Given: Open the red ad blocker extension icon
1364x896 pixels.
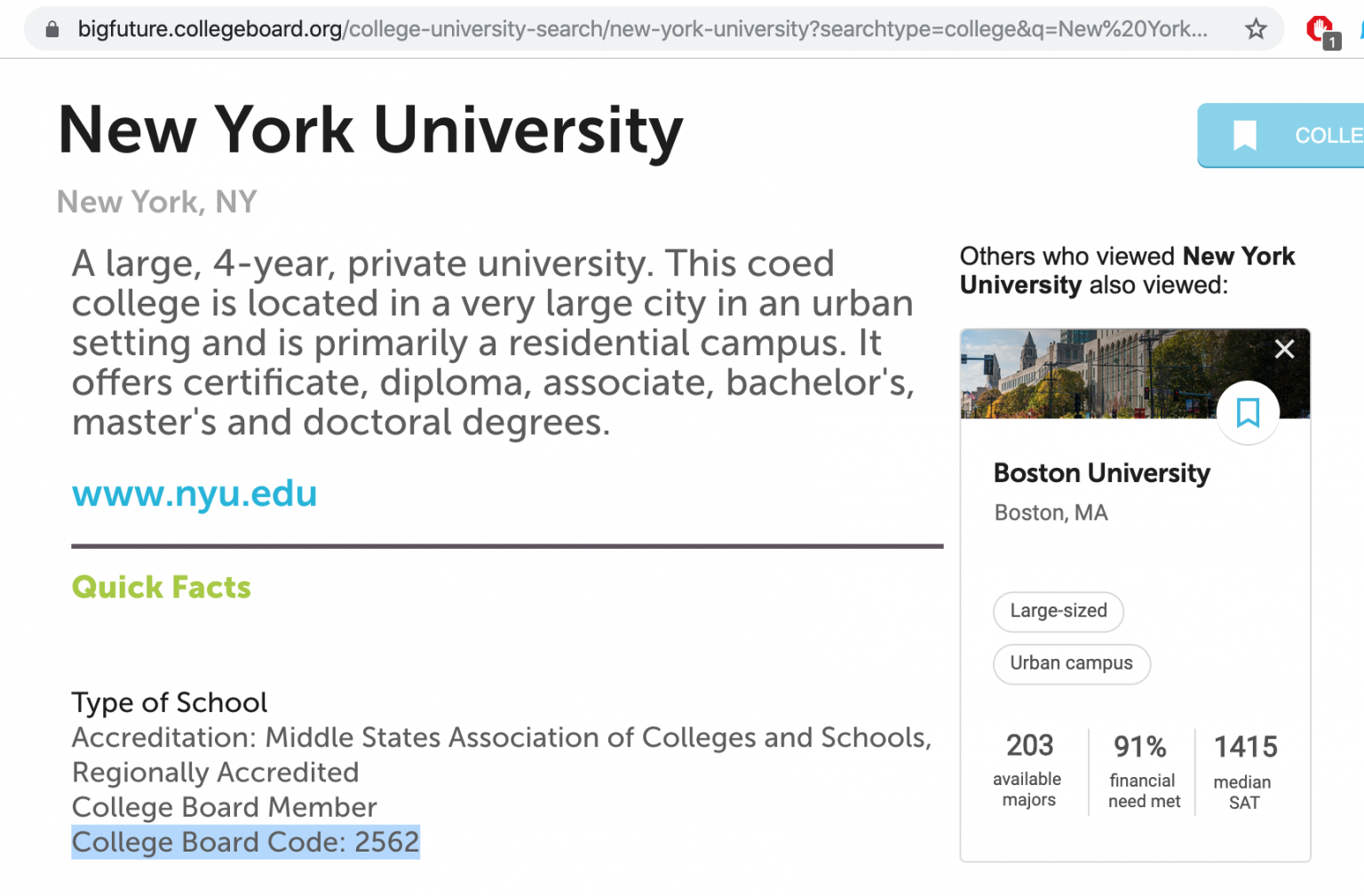Looking at the screenshot, I should tap(1319, 29).
